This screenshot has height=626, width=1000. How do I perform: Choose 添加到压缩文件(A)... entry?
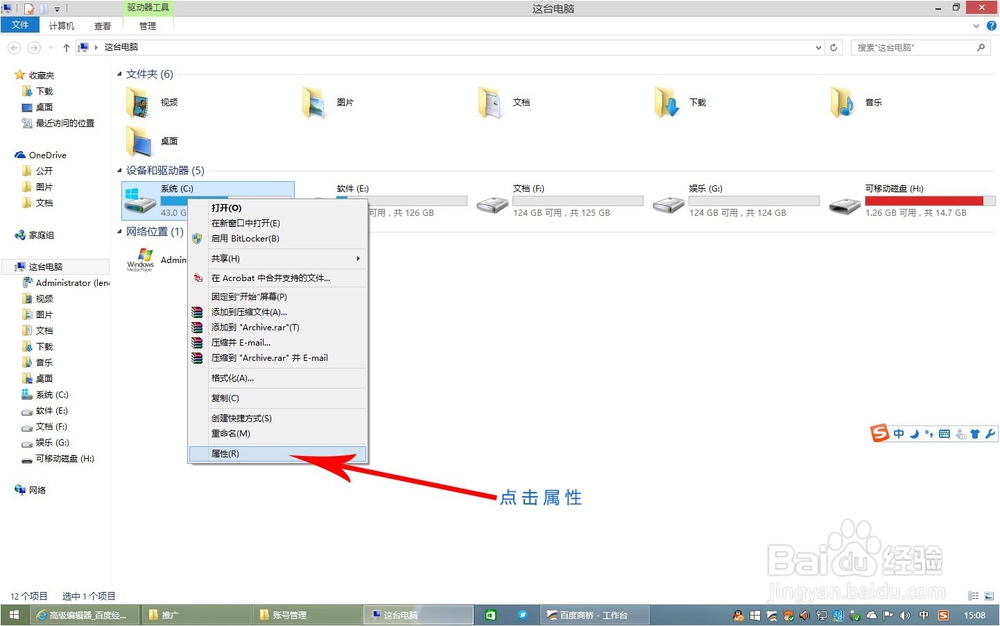278,312
